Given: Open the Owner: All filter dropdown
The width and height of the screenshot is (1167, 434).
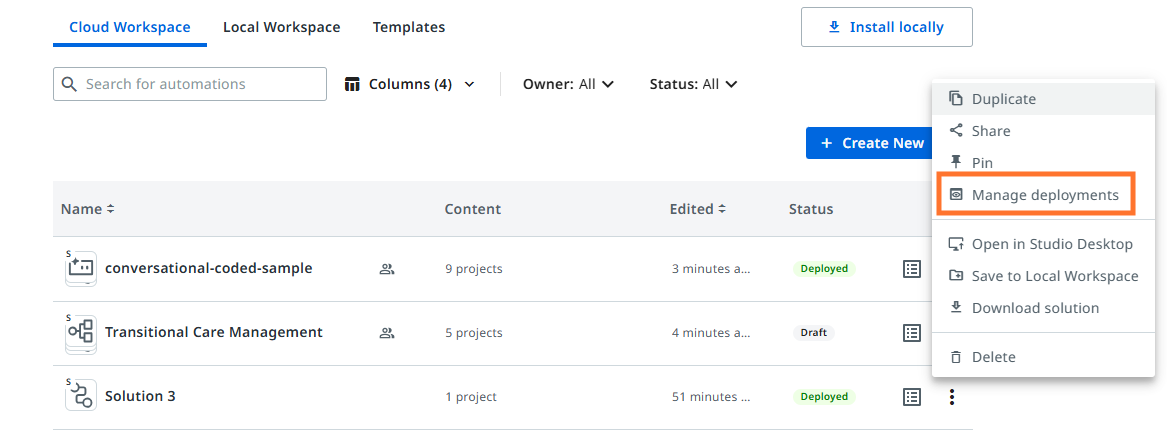Looking at the screenshot, I should [569, 84].
